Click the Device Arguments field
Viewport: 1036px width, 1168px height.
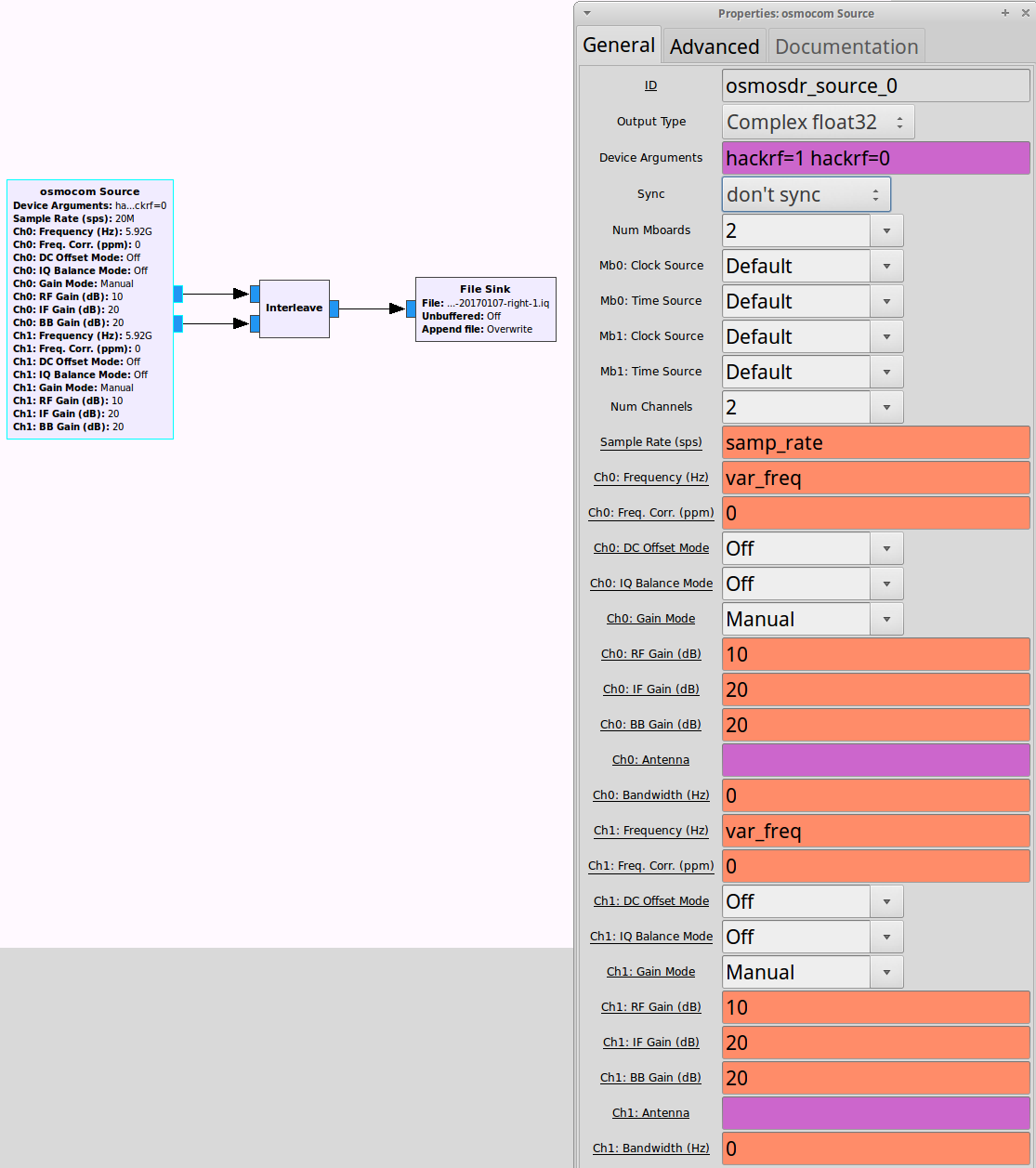pos(875,158)
